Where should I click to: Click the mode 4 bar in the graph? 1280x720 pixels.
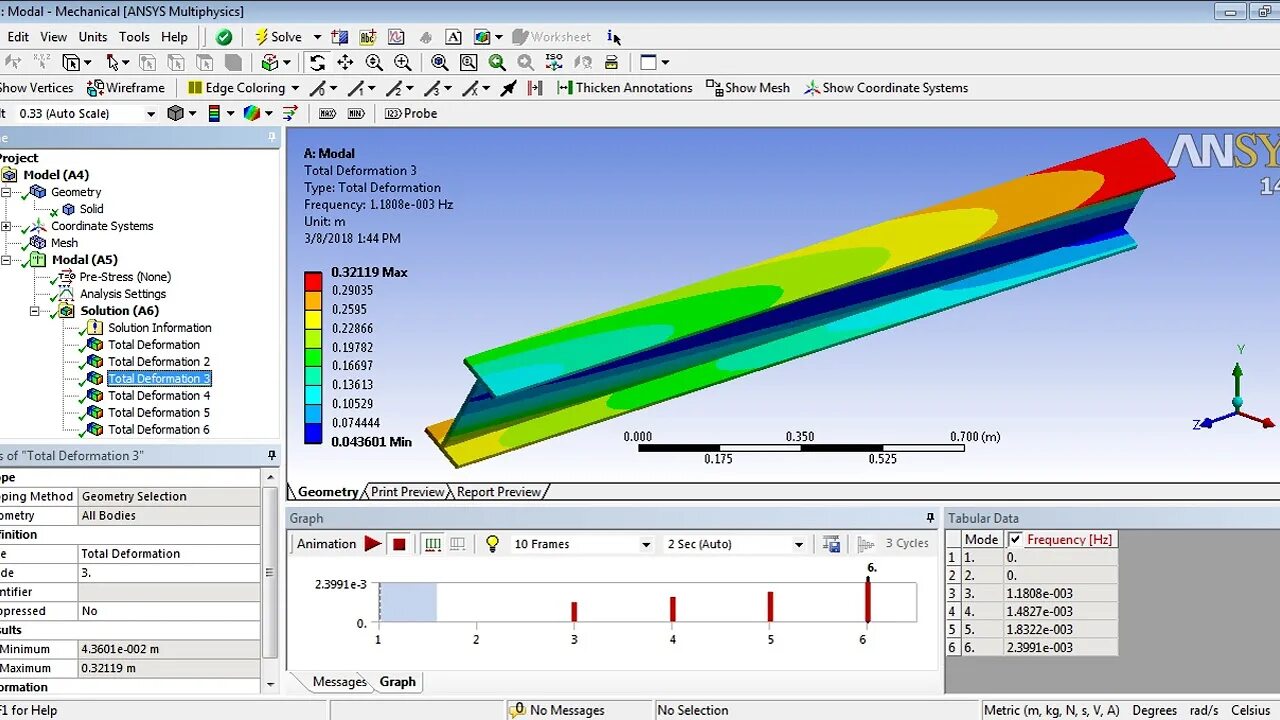(x=673, y=609)
